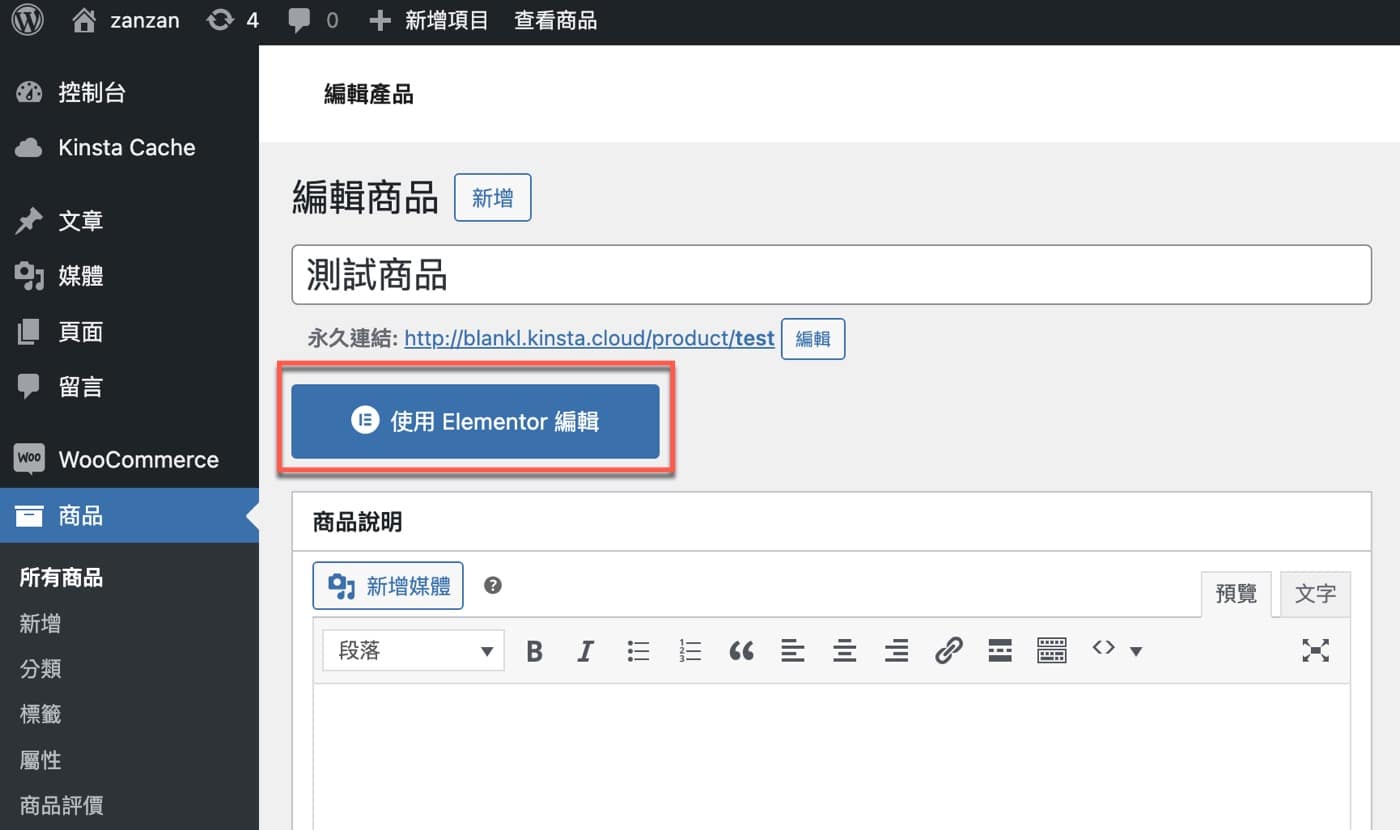Click 編輯 button next to permalink
1400x830 pixels.
tap(813, 339)
